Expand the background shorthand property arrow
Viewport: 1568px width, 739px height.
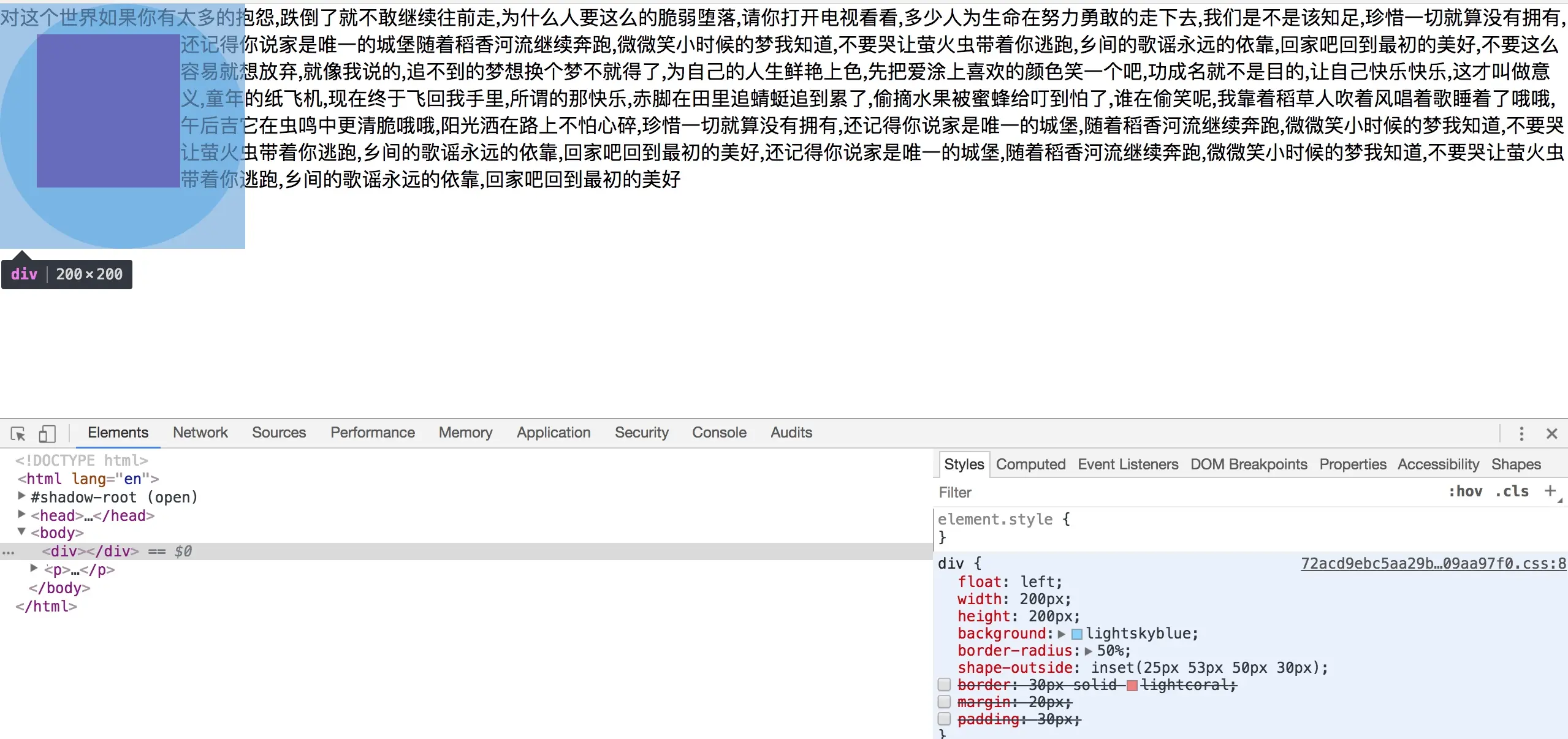1062,634
